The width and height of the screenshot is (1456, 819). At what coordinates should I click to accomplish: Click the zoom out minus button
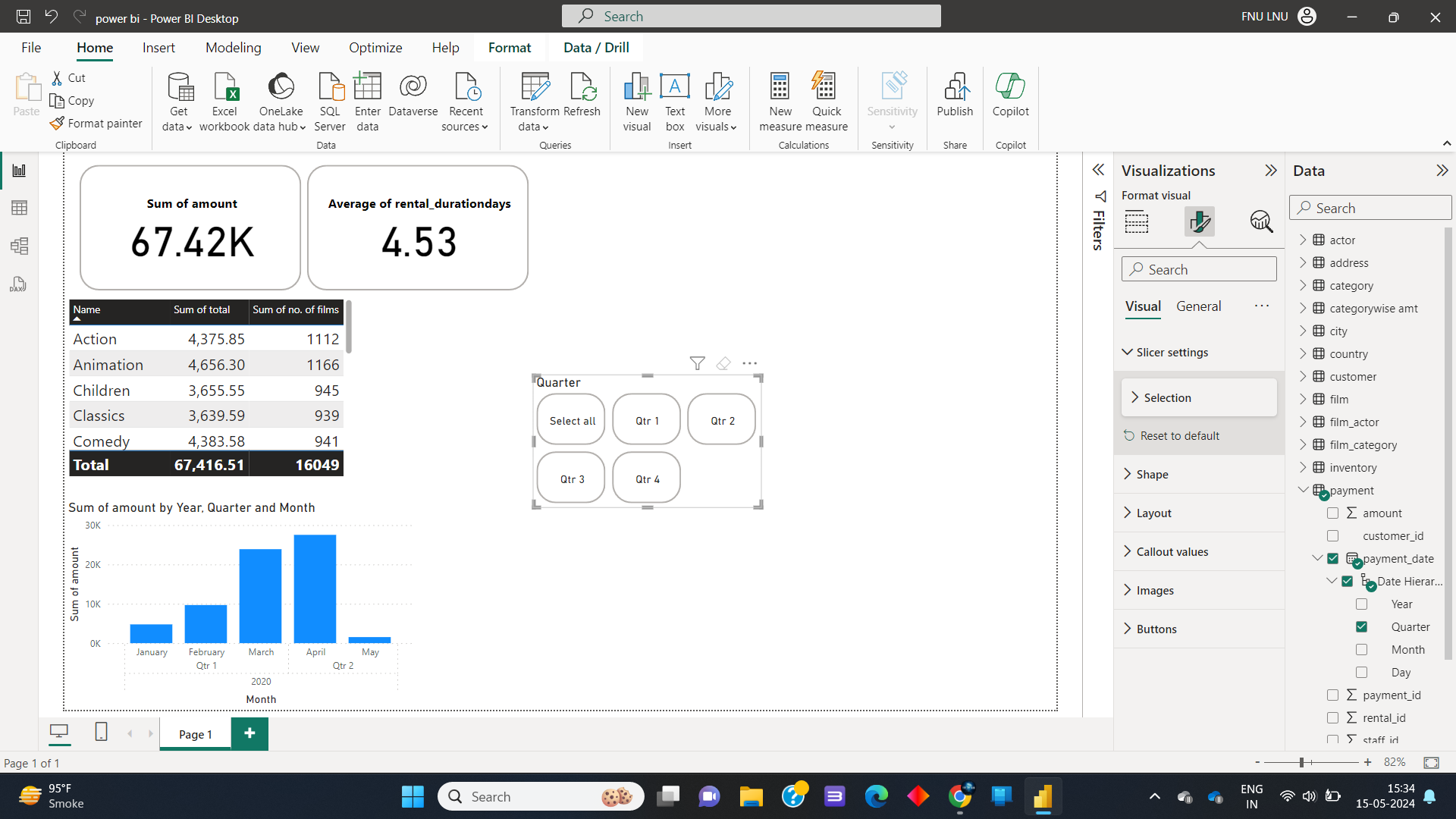[1257, 762]
